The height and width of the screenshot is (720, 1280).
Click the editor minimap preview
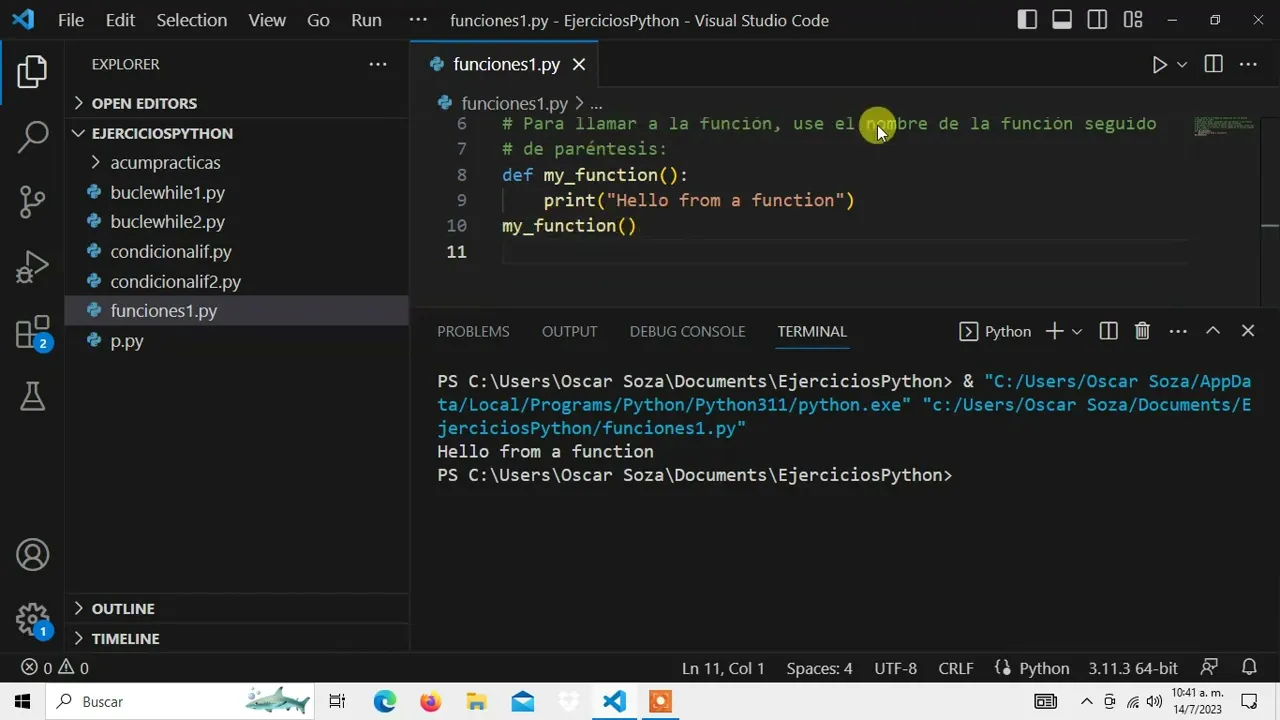[x=1224, y=127]
